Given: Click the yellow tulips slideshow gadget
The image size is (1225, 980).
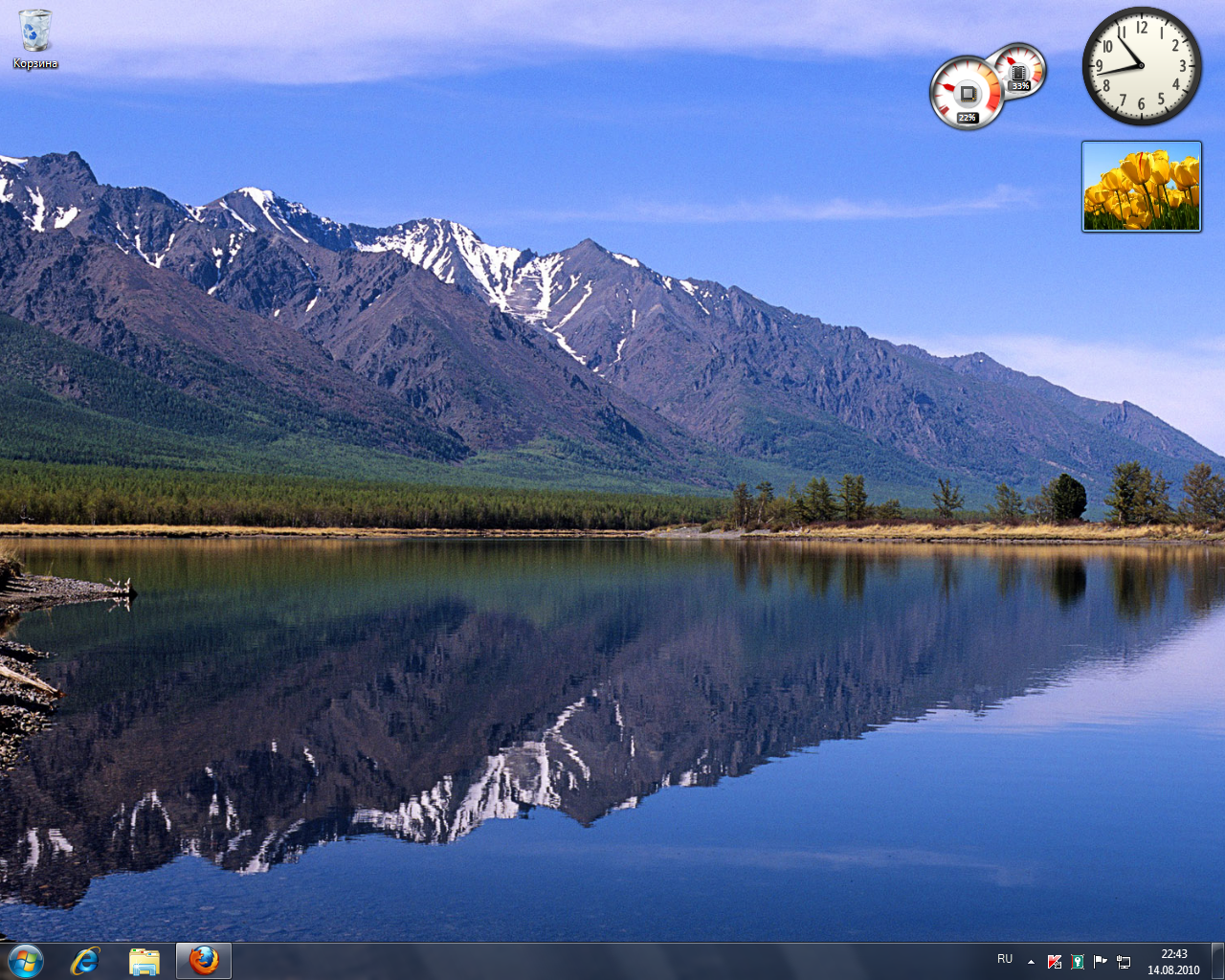Looking at the screenshot, I should tap(1141, 186).
